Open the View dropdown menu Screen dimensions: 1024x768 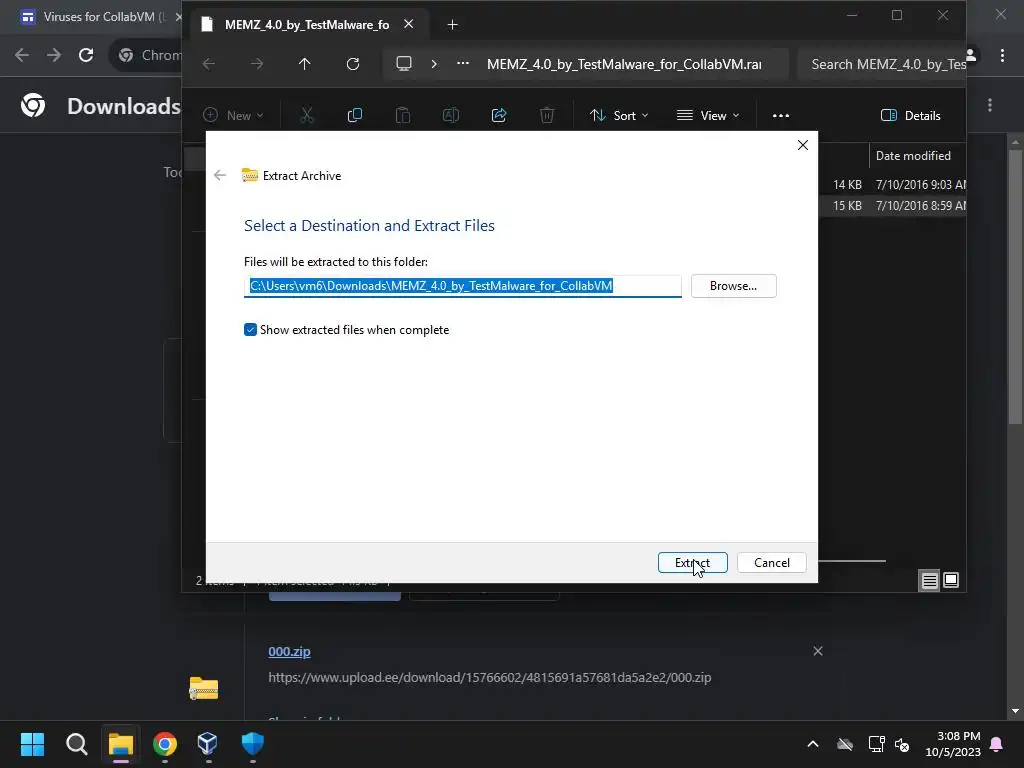tap(708, 116)
